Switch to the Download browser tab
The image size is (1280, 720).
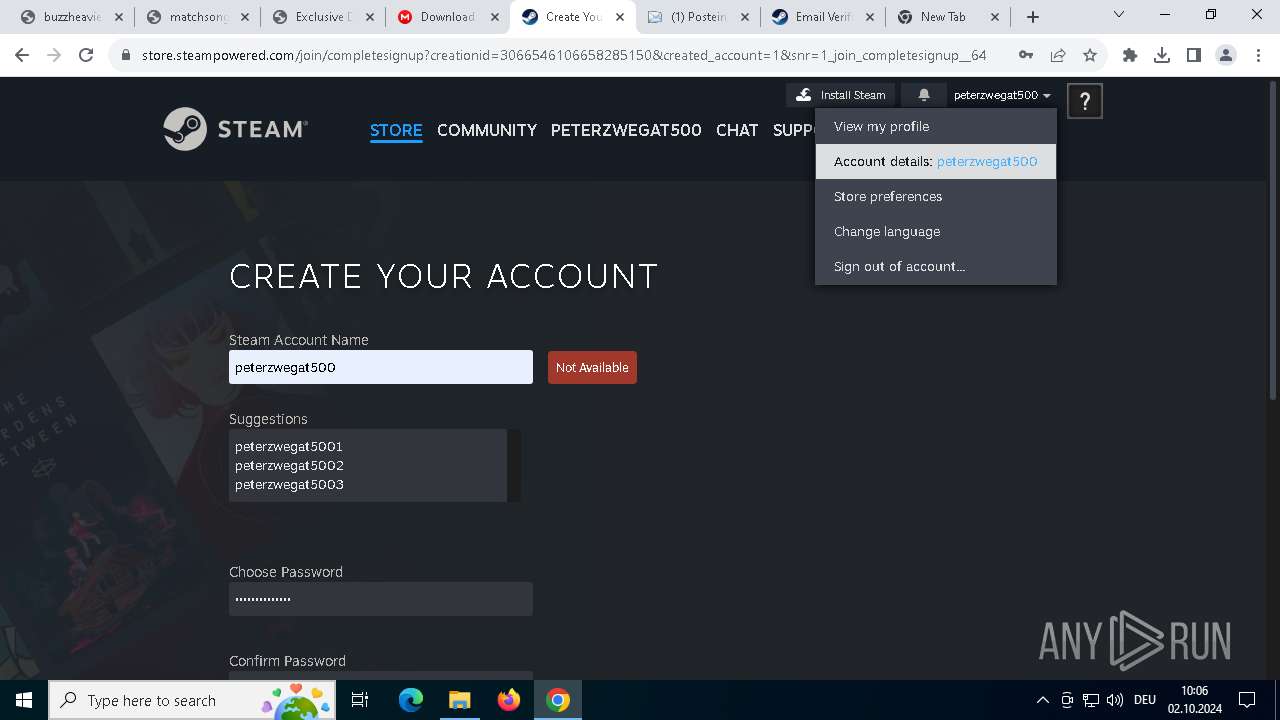(x=447, y=17)
